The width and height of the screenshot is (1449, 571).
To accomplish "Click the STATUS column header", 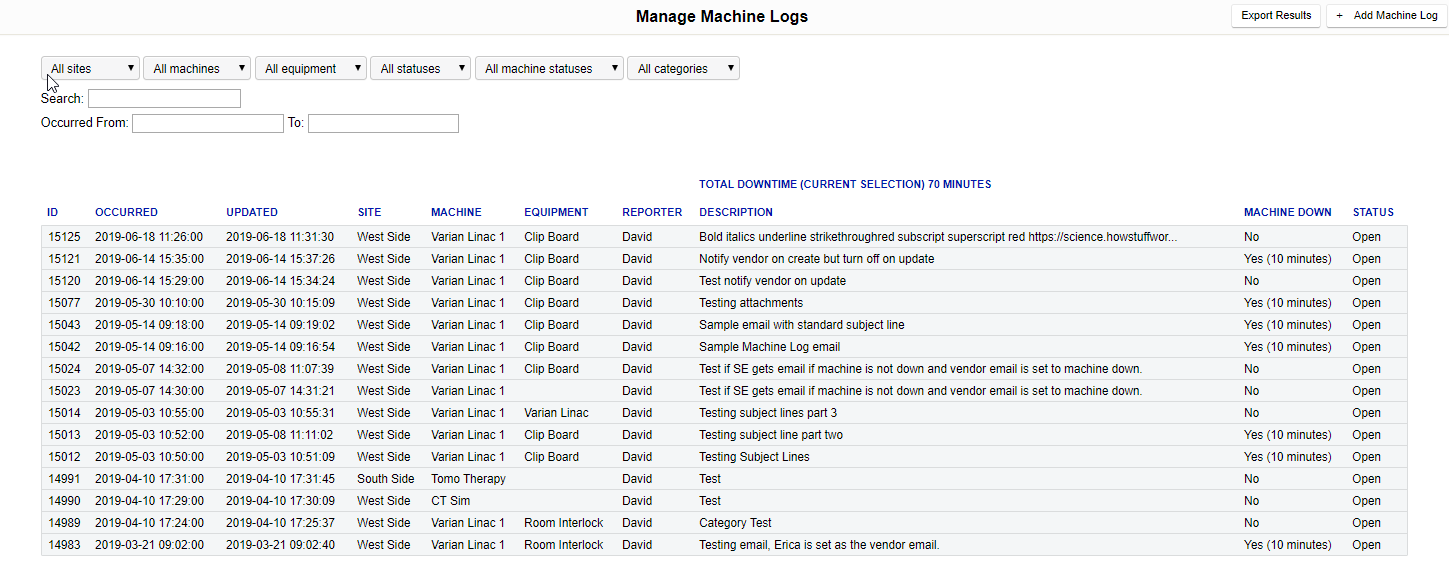I will pyautogui.click(x=1372, y=212).
